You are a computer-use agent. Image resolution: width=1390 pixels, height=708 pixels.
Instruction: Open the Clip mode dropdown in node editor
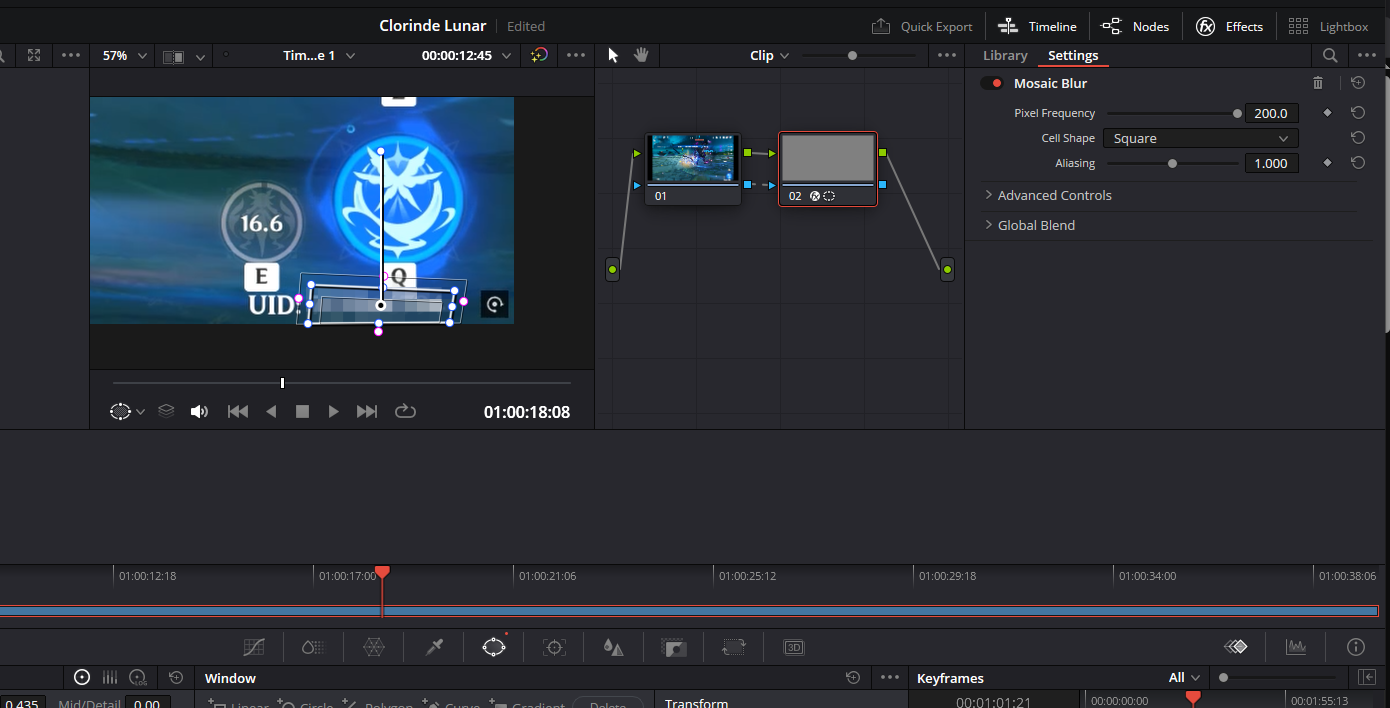point(770,55)
